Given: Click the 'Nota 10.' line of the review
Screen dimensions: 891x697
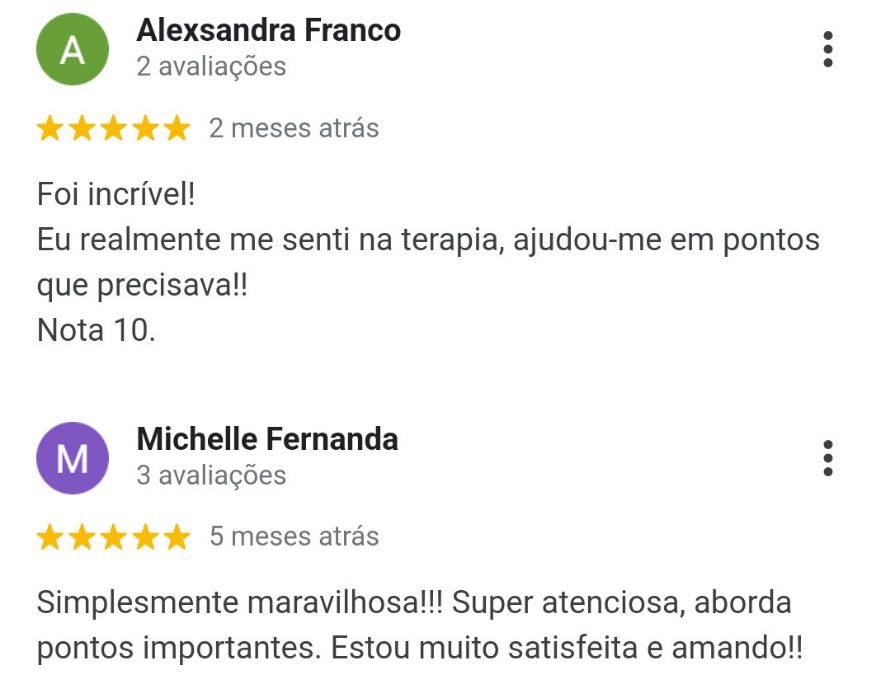Looking at the screenshot, I should (96, 330).
